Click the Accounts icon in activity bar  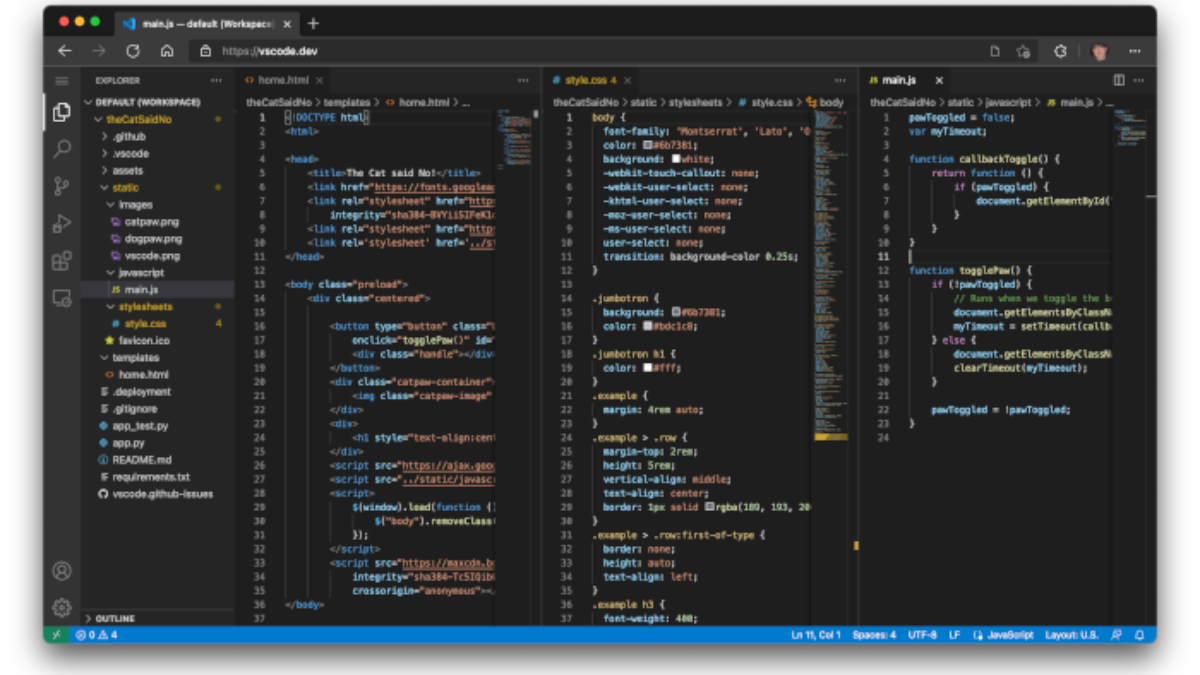[x=62, y=571]
